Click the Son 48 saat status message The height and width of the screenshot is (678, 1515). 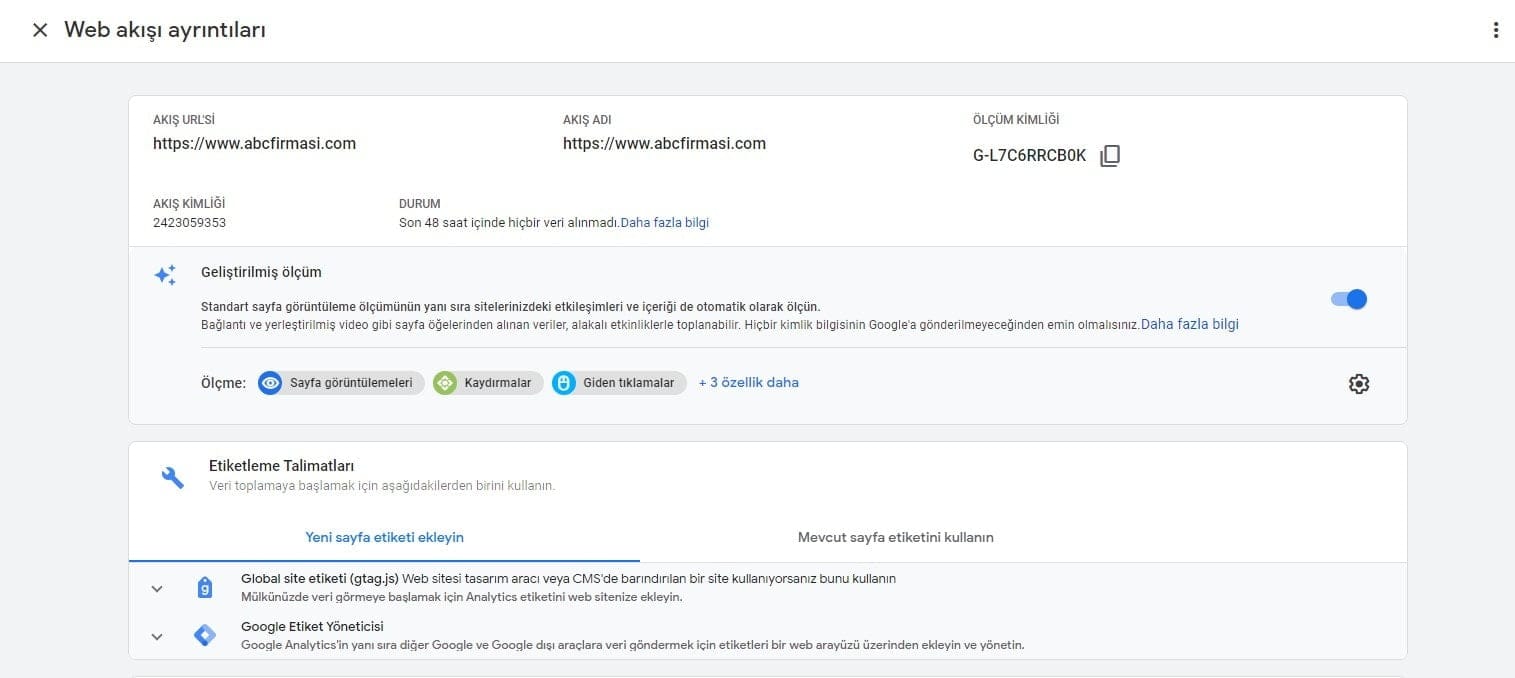pos(509,223)
